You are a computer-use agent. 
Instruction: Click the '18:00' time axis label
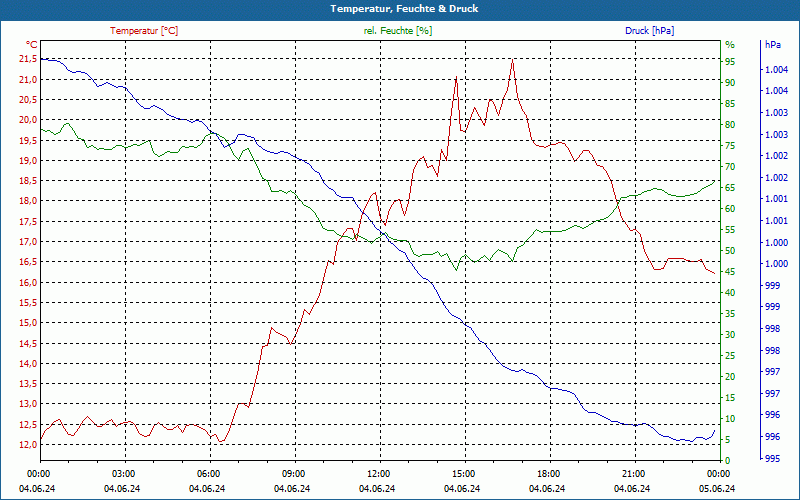coord(547,473)
